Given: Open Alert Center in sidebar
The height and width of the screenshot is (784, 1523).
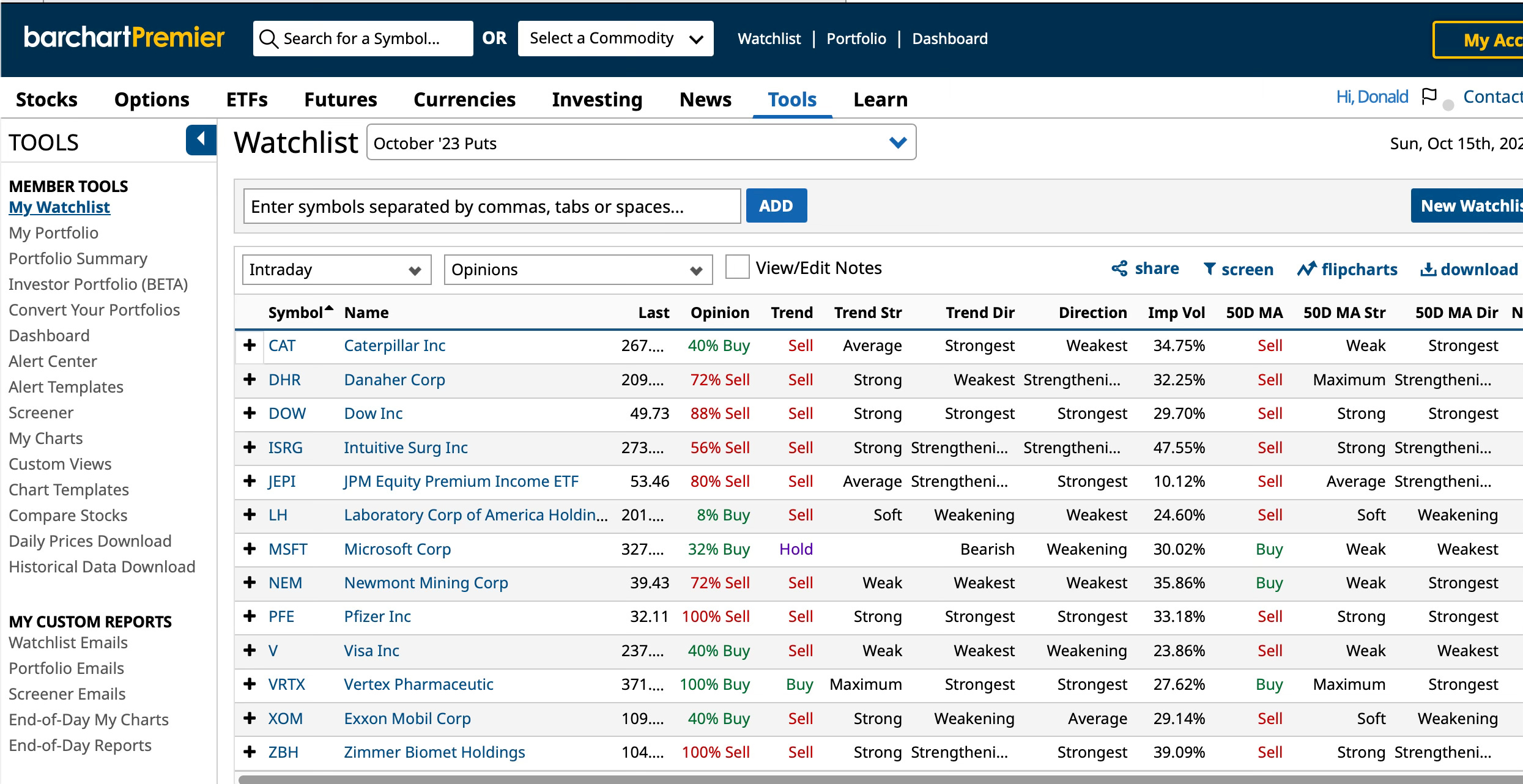Looking at the screenshot, I should click(x=53, y=361).
